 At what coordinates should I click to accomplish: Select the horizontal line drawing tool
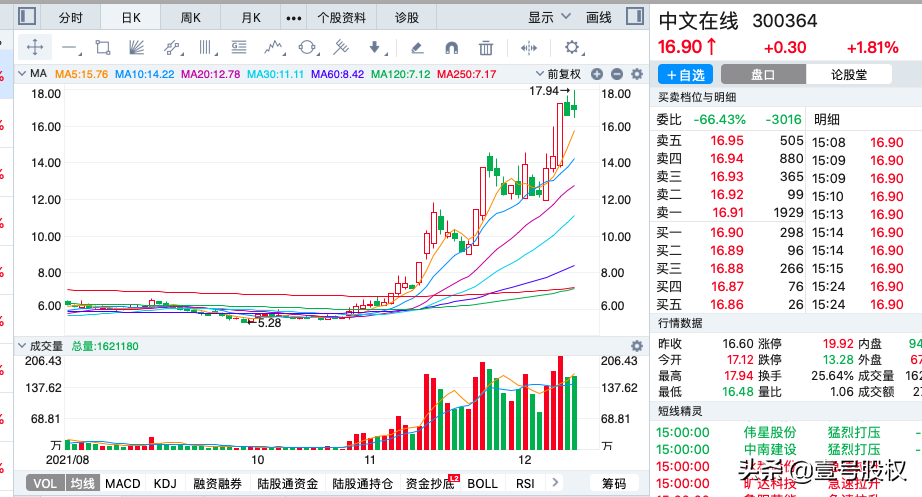pyautogui.click(x=71, y=48)
